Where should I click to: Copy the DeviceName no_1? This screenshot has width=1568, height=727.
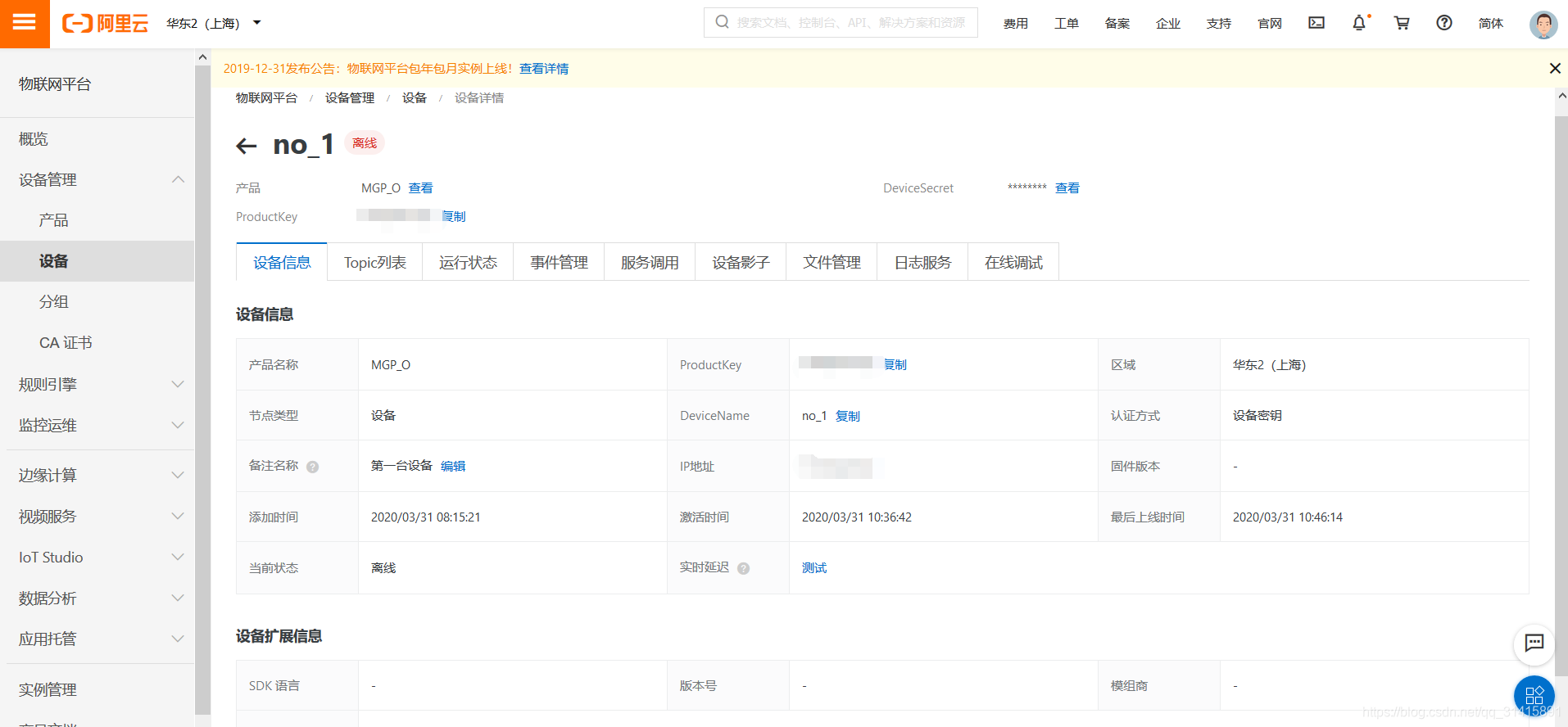click(848, 416)
